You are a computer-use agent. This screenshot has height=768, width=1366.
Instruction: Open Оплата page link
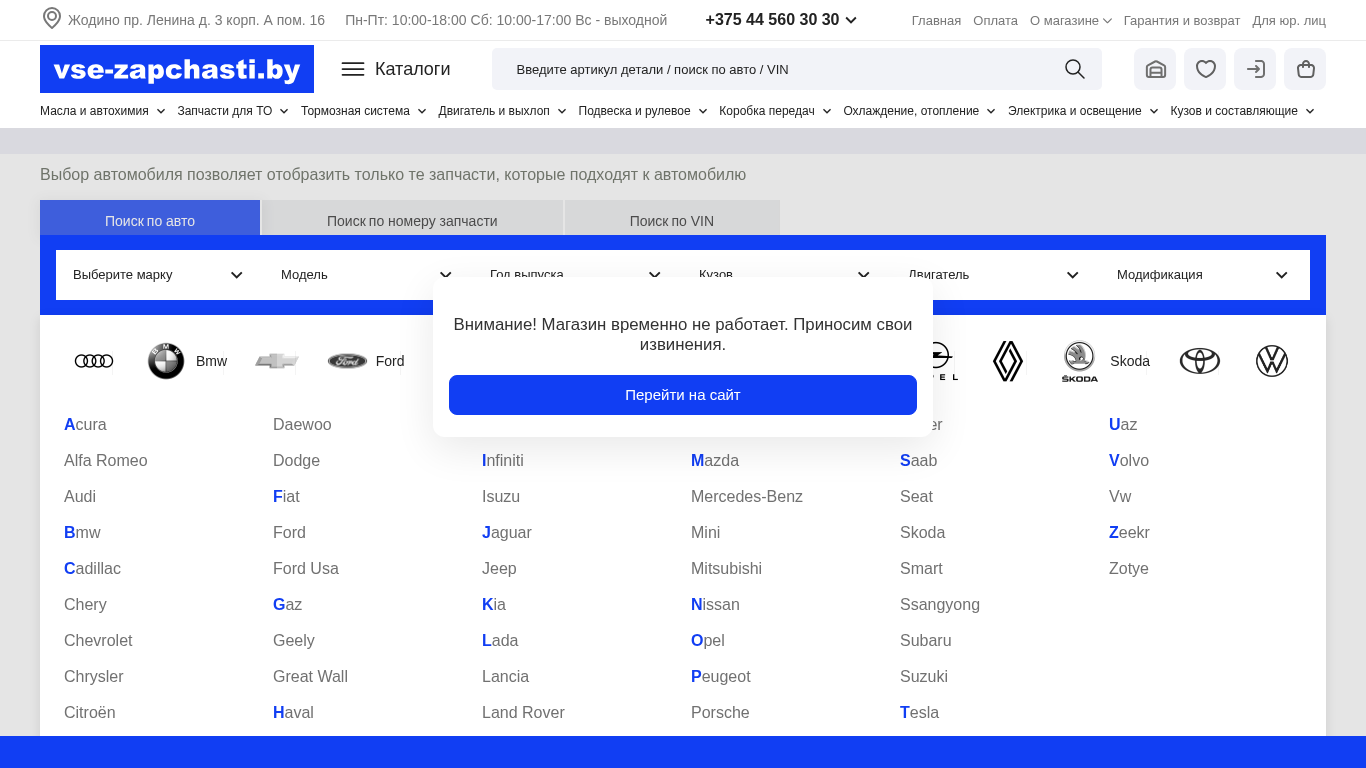[995, 20]
